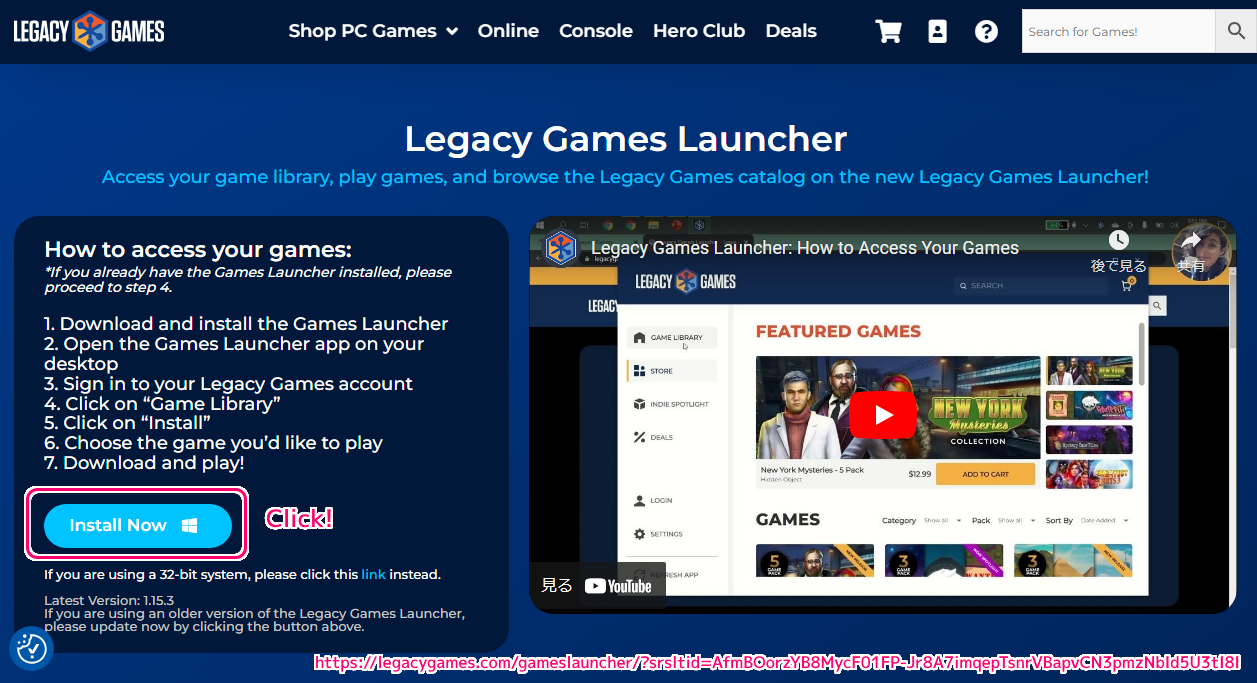
Task: Play the YouTube video
Action: coord(883,414)
